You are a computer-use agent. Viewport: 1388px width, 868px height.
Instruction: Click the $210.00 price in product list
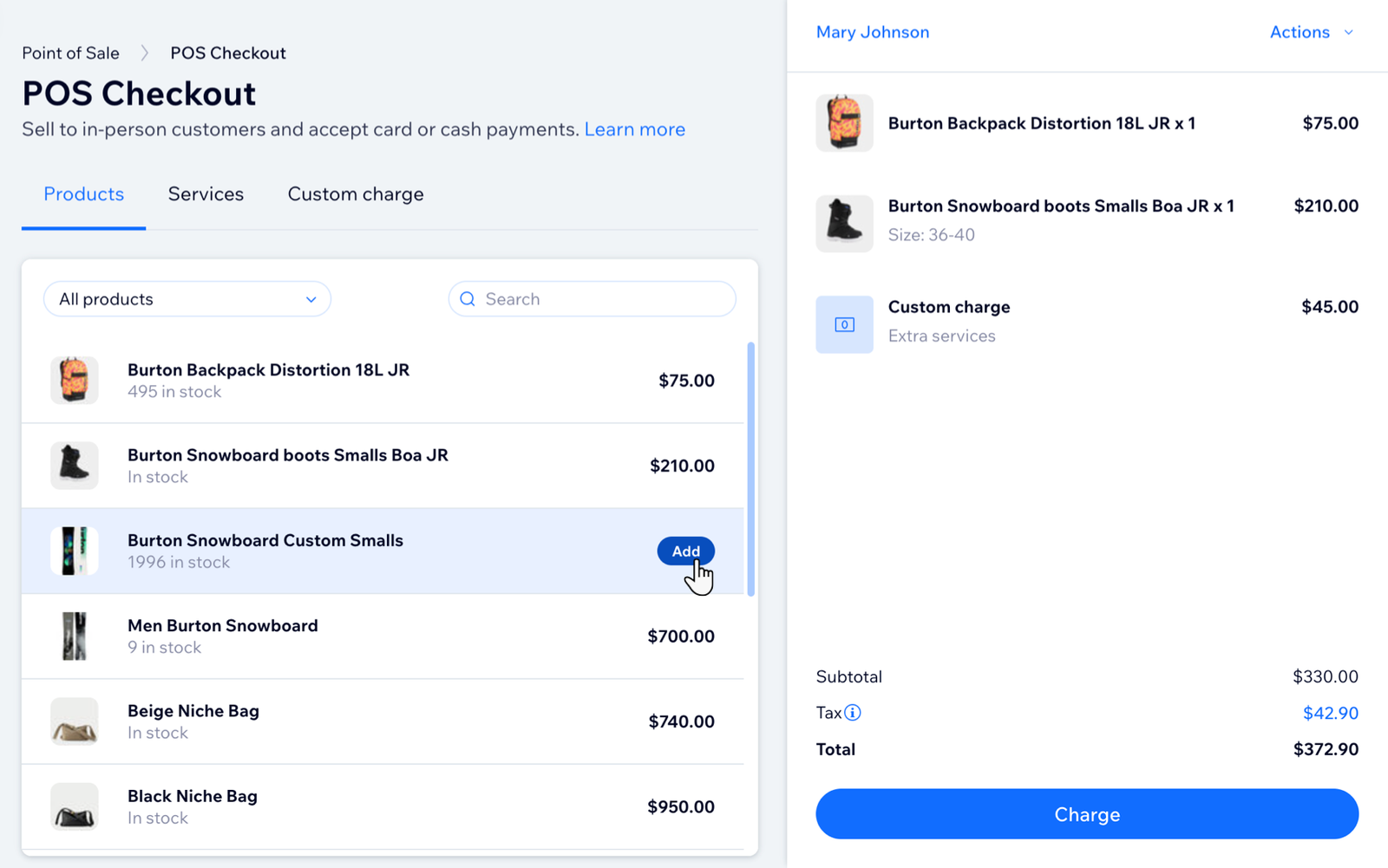(682, 466)
